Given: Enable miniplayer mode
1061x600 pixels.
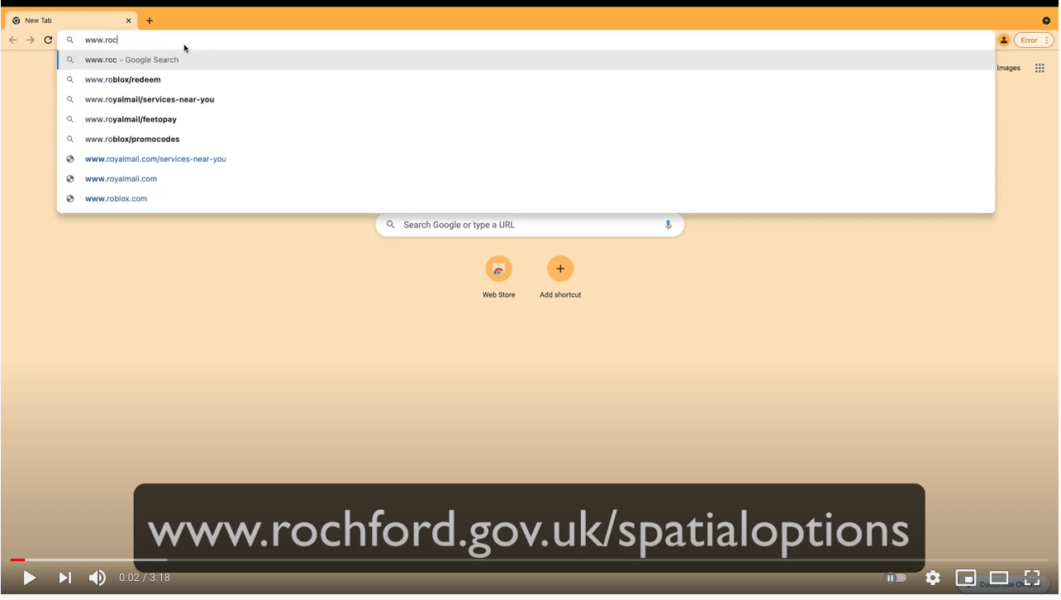Looking at the screenshot, I should 966,578.
